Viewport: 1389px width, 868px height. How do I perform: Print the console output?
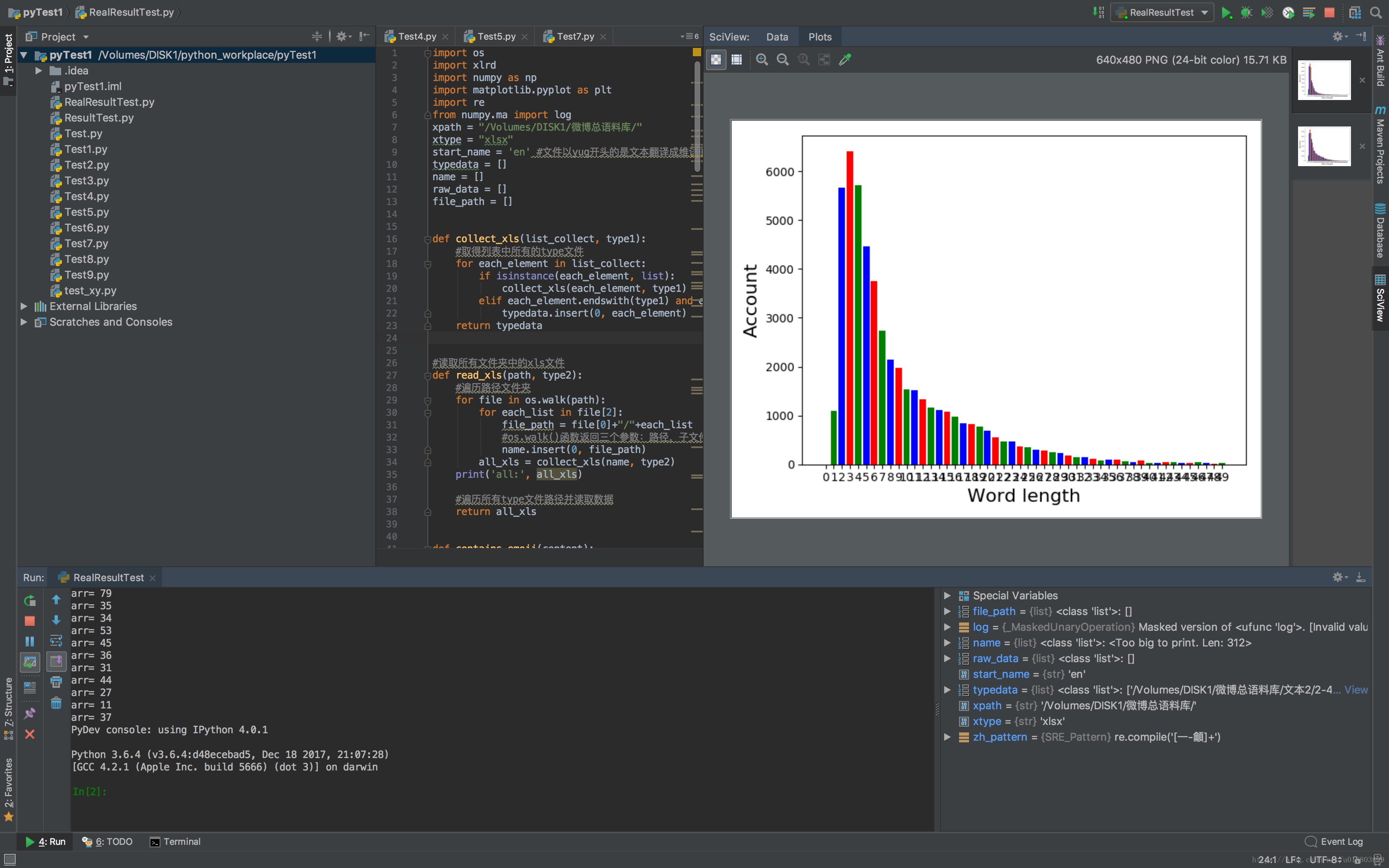pos(56,682)
